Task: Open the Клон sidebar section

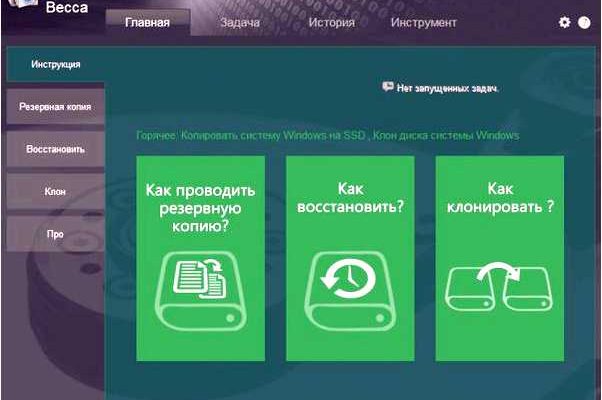Action: pyautogui.click(x=55, y=191)
